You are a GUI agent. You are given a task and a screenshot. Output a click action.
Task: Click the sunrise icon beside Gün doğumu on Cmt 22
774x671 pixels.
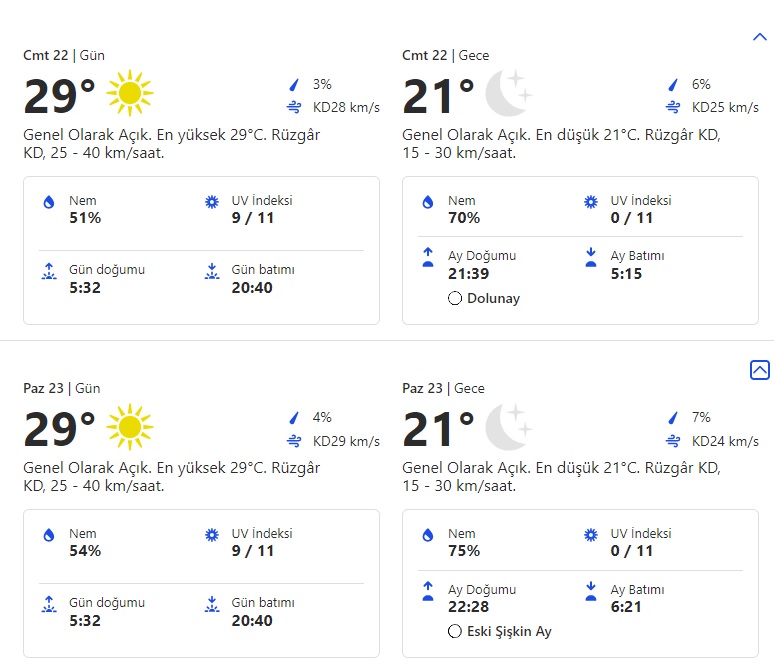coord(48,271)
